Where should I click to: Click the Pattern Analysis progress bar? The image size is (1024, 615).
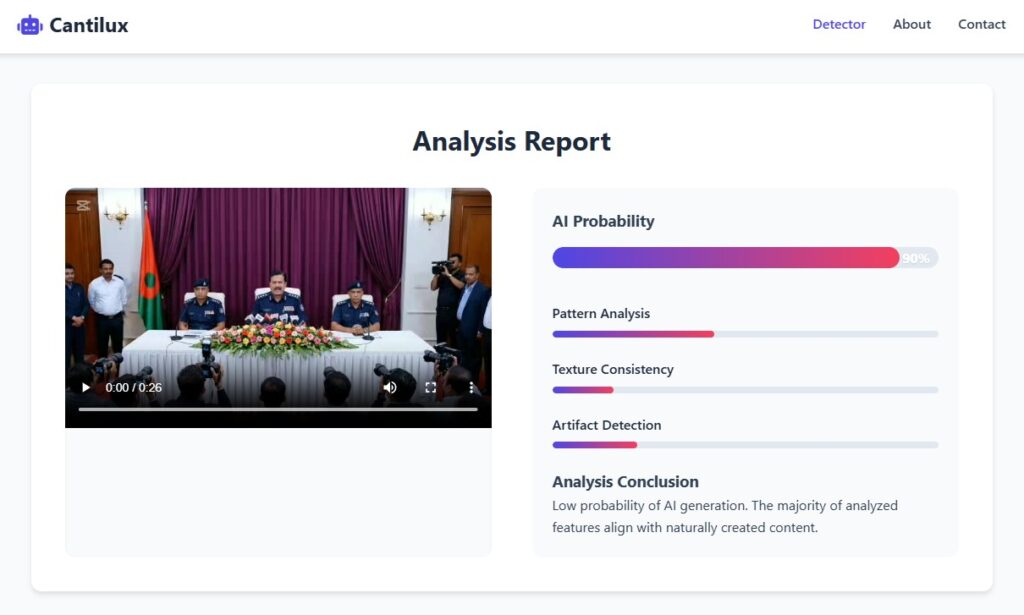[x=745, y=334]
